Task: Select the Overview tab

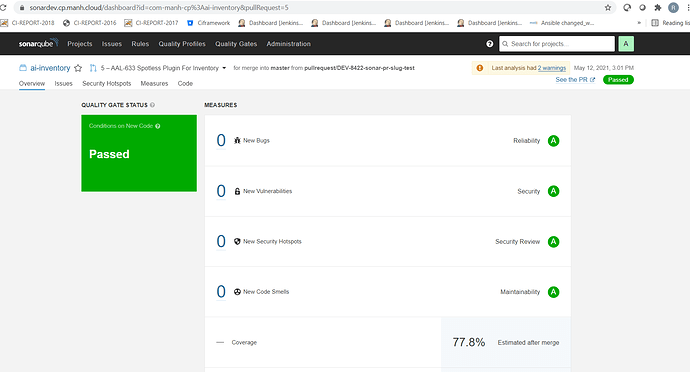Action: (32, 83)
